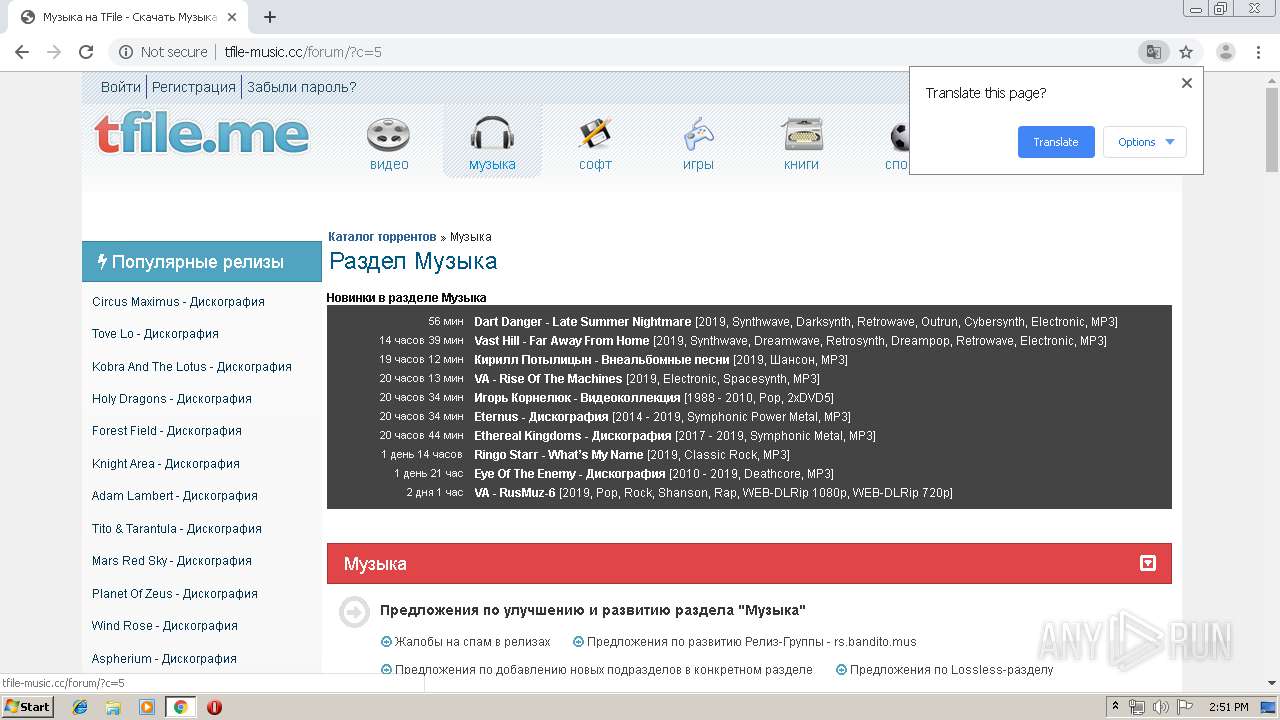1280x720 pixels.
Task: Click the Регистрация link
Action: (x=194, y=87)
